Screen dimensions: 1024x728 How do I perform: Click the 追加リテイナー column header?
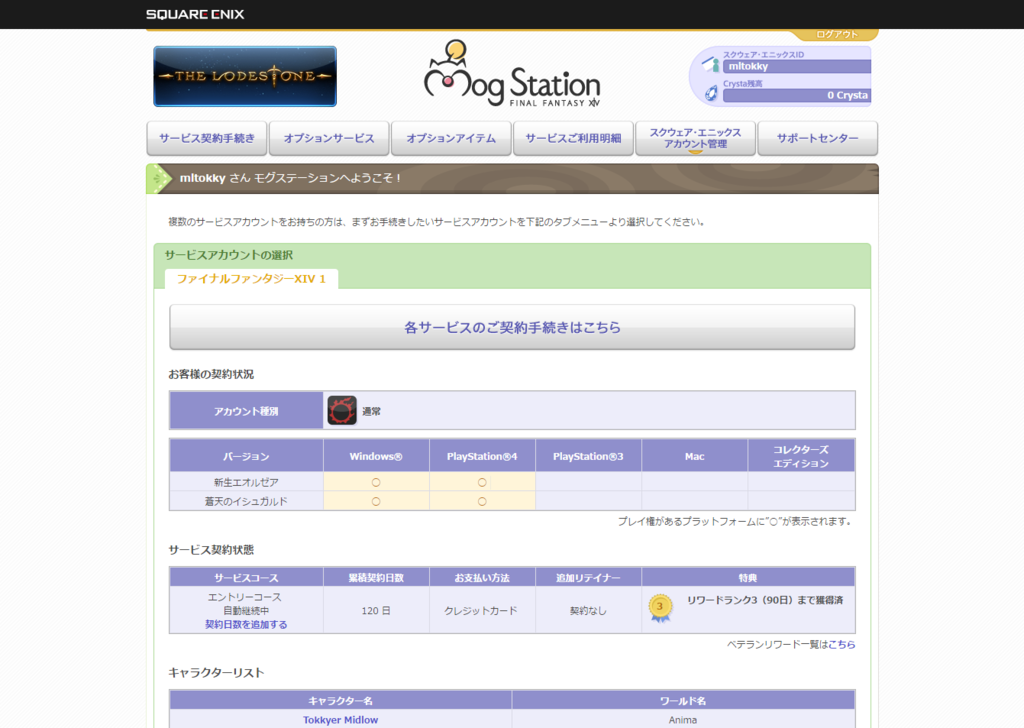coord(588,578)
